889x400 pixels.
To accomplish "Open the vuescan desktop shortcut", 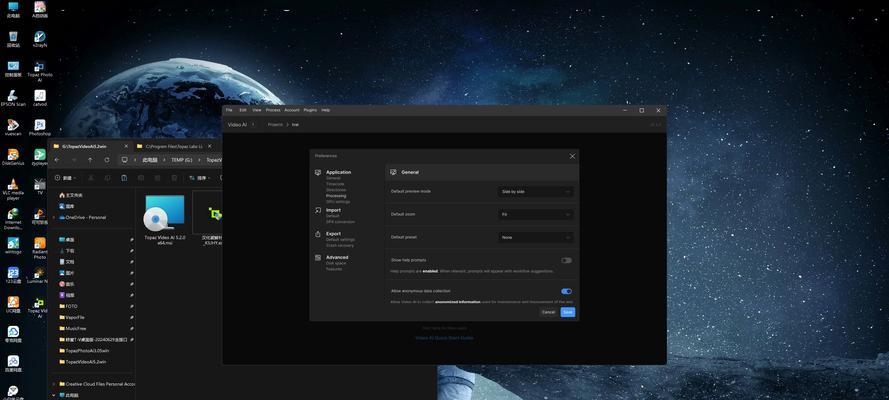I will (x=12, y=126).
